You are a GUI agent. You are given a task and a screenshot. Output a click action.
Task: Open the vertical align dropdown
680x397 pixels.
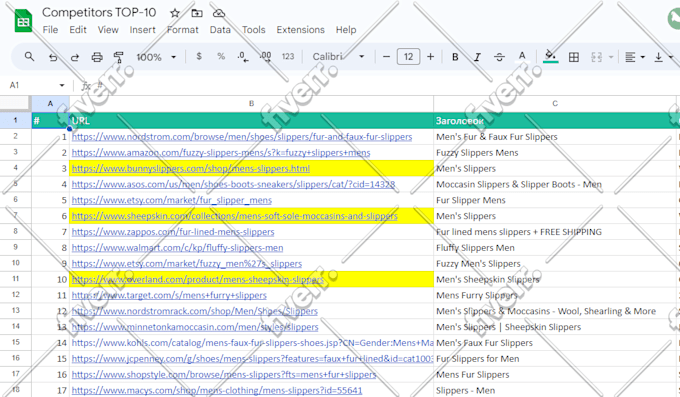(x=664, y=57)
